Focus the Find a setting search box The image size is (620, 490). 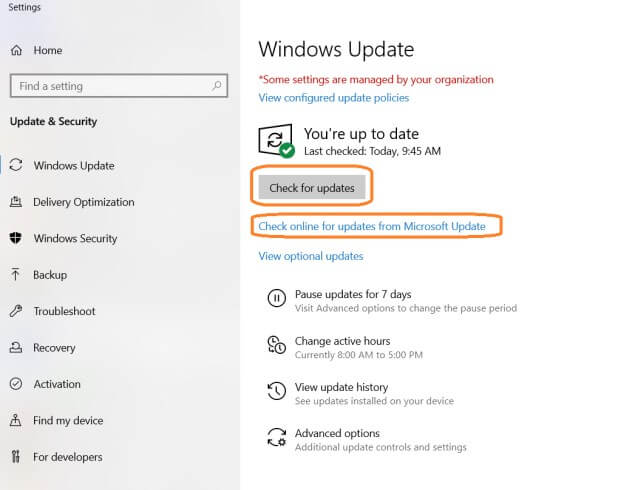[110, 86]
